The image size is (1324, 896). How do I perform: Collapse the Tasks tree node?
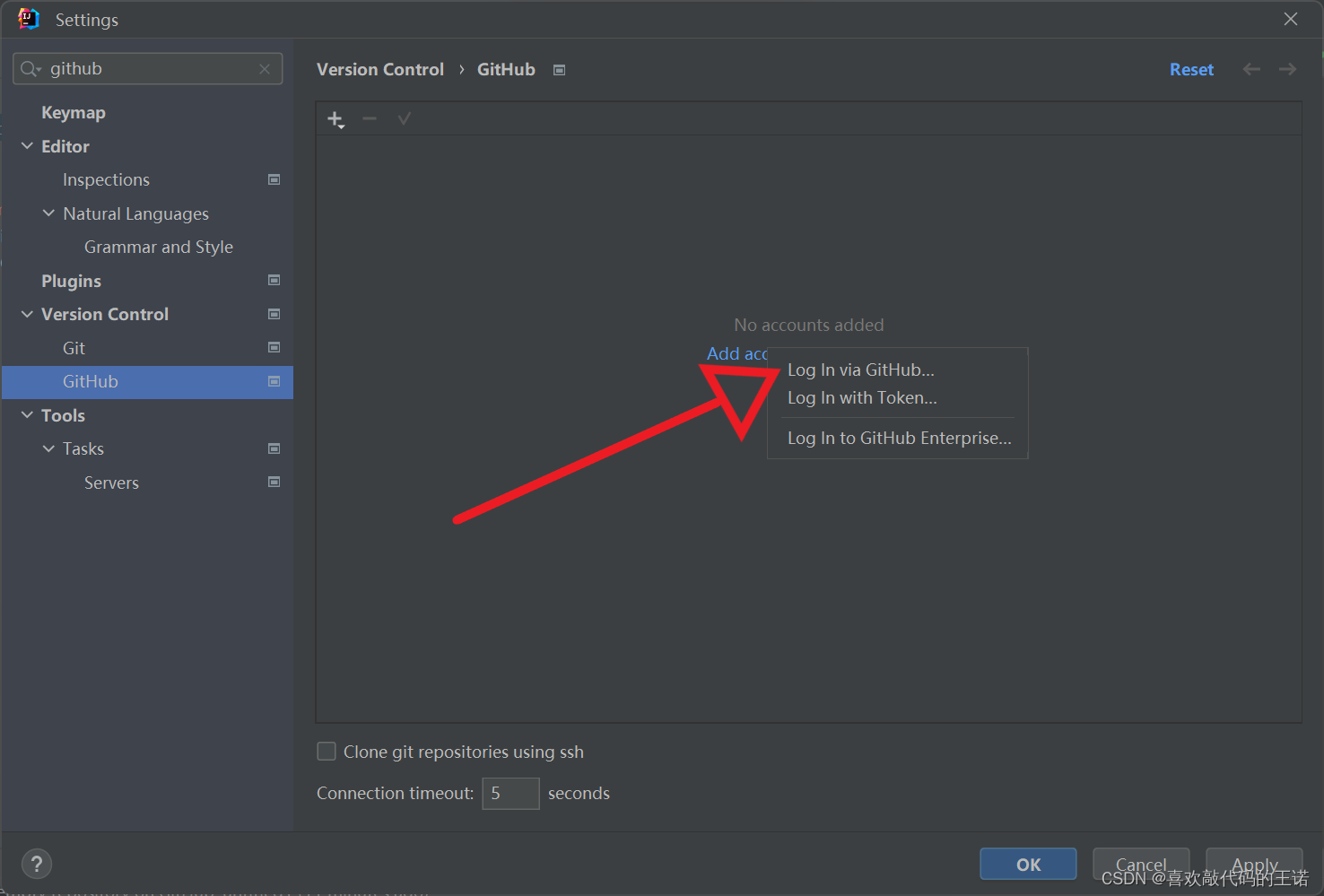tap(48, 448)
